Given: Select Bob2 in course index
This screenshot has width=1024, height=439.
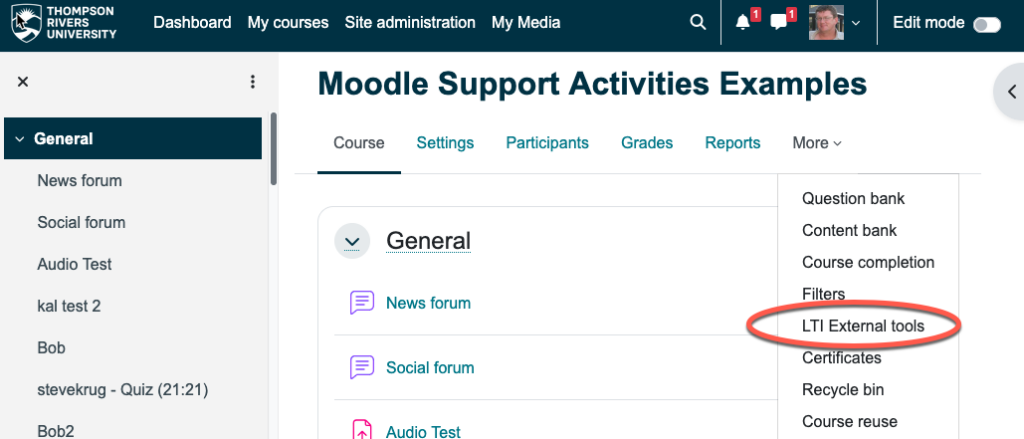Looking at the screenshot, I should (56, 431).
